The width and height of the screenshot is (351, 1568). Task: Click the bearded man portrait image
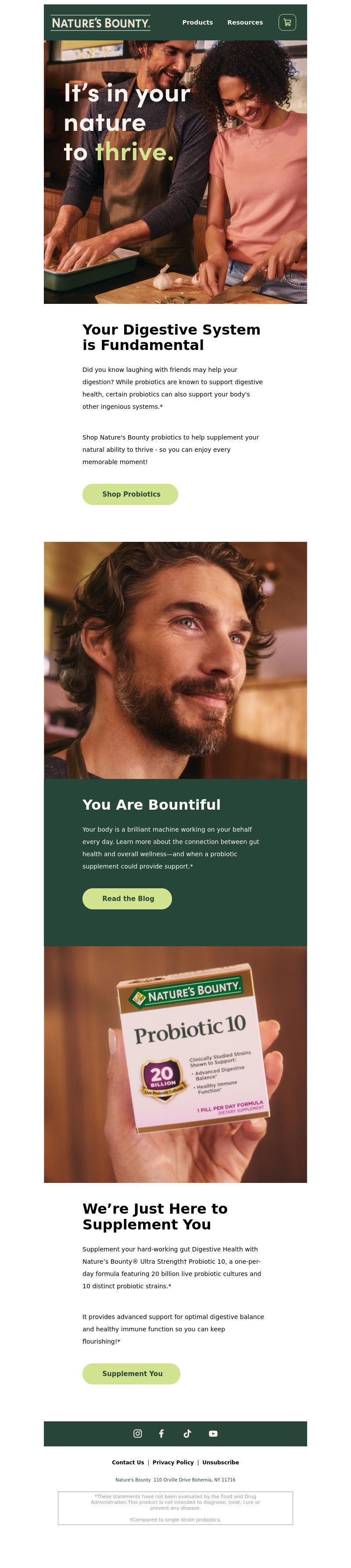(175, 660)
